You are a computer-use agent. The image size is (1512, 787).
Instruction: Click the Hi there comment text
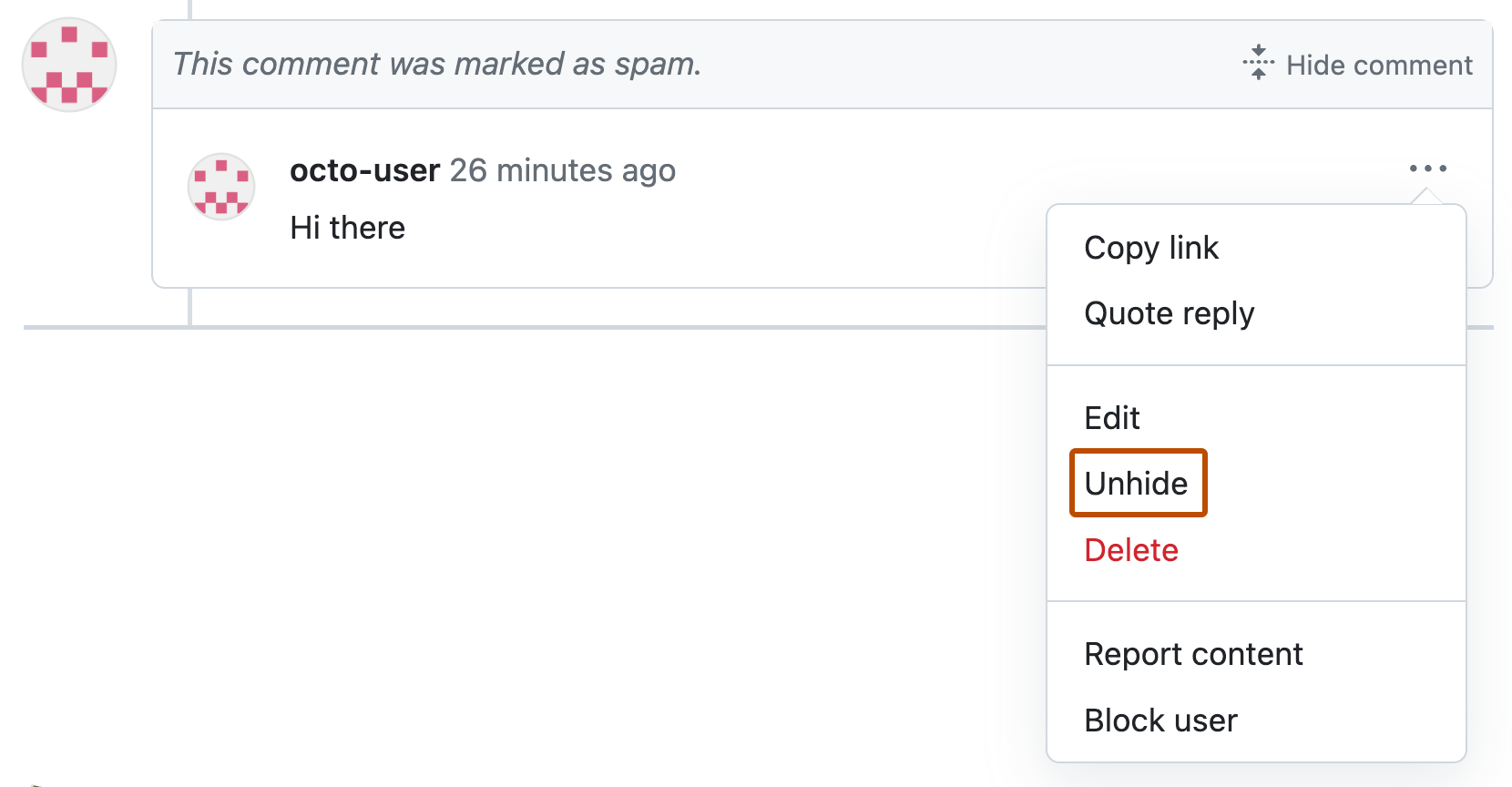click(x=346, y=227)
